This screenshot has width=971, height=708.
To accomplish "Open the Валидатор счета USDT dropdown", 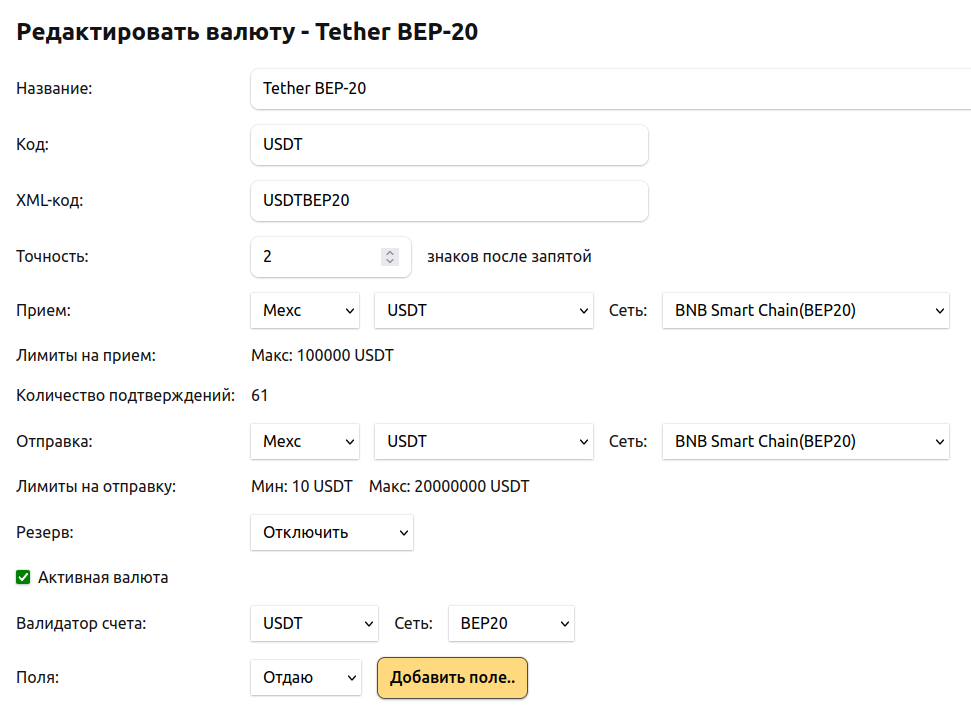I will (x=314, y=624).
